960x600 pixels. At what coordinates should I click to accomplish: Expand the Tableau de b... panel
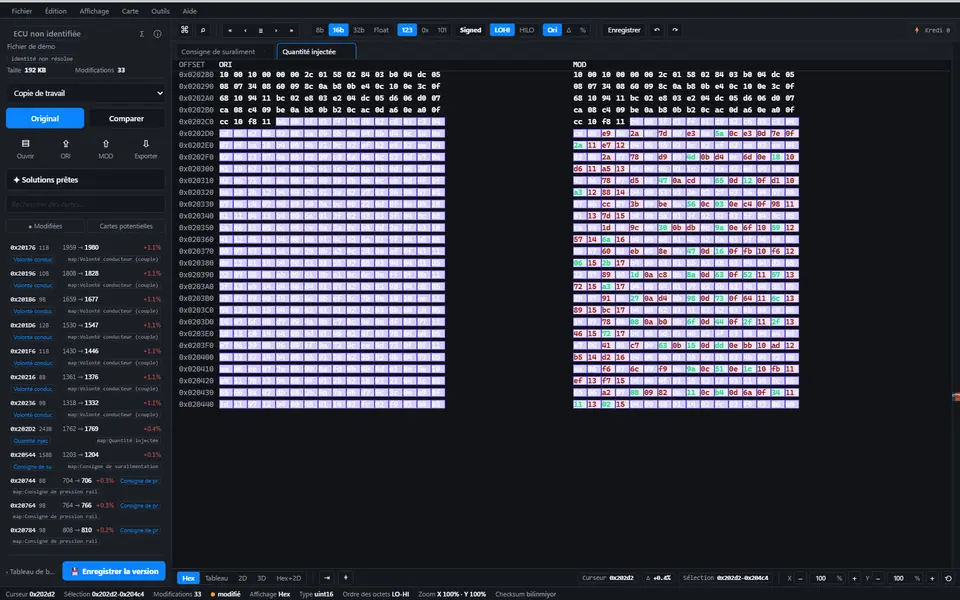pyautogui.click(x=31, y=571)
